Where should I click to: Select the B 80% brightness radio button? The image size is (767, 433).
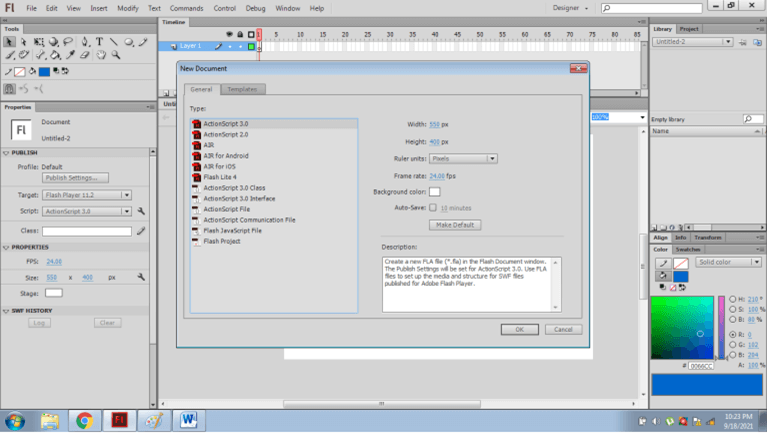point(732,319)
